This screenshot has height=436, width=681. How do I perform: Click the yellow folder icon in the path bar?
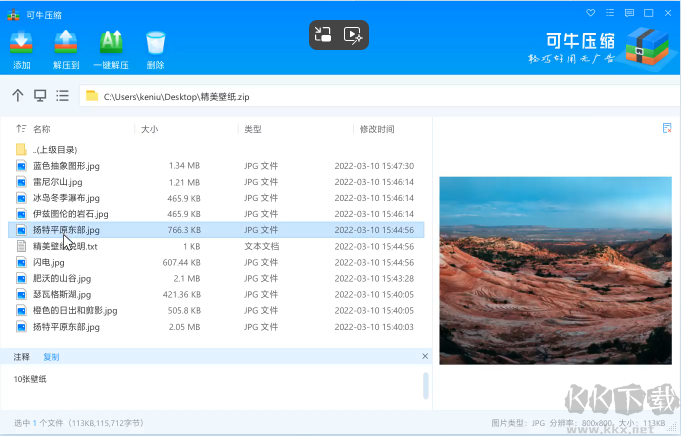(92, 96)
